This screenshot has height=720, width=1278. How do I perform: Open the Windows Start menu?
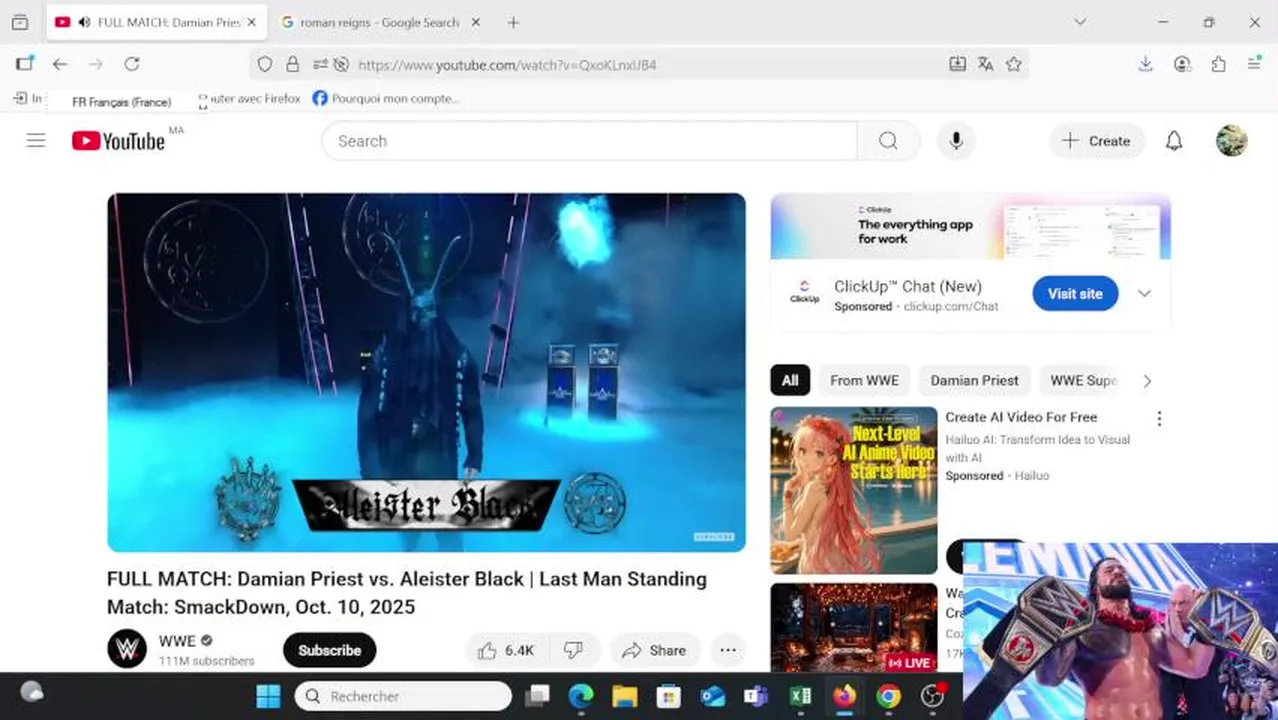pos(268,696)
